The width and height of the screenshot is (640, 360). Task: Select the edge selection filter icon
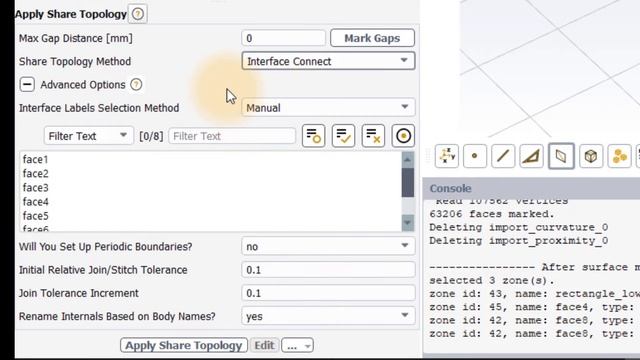(503, 156)
